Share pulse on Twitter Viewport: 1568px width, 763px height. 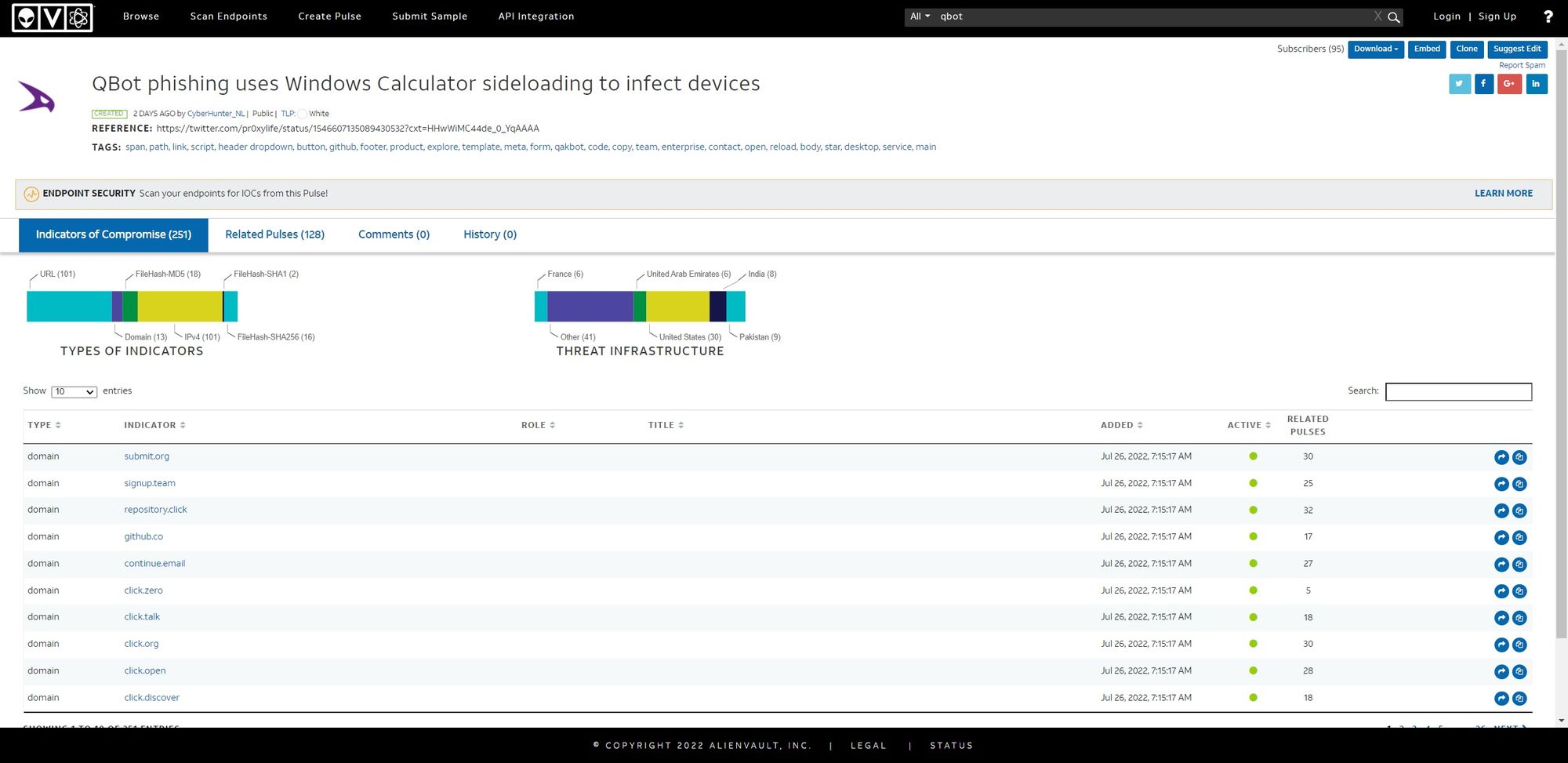1459,84
